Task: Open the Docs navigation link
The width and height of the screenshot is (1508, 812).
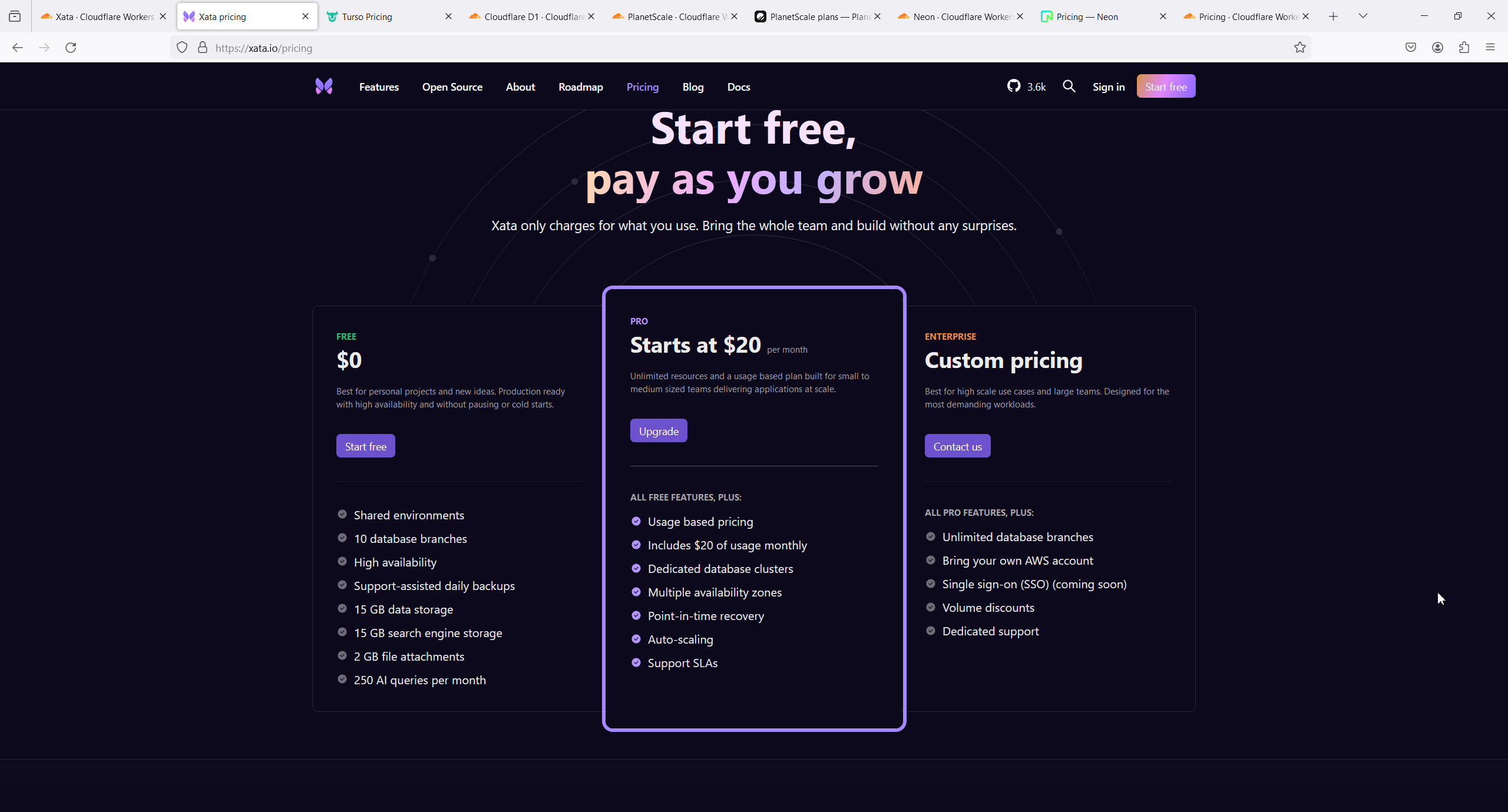Action: 738,87
